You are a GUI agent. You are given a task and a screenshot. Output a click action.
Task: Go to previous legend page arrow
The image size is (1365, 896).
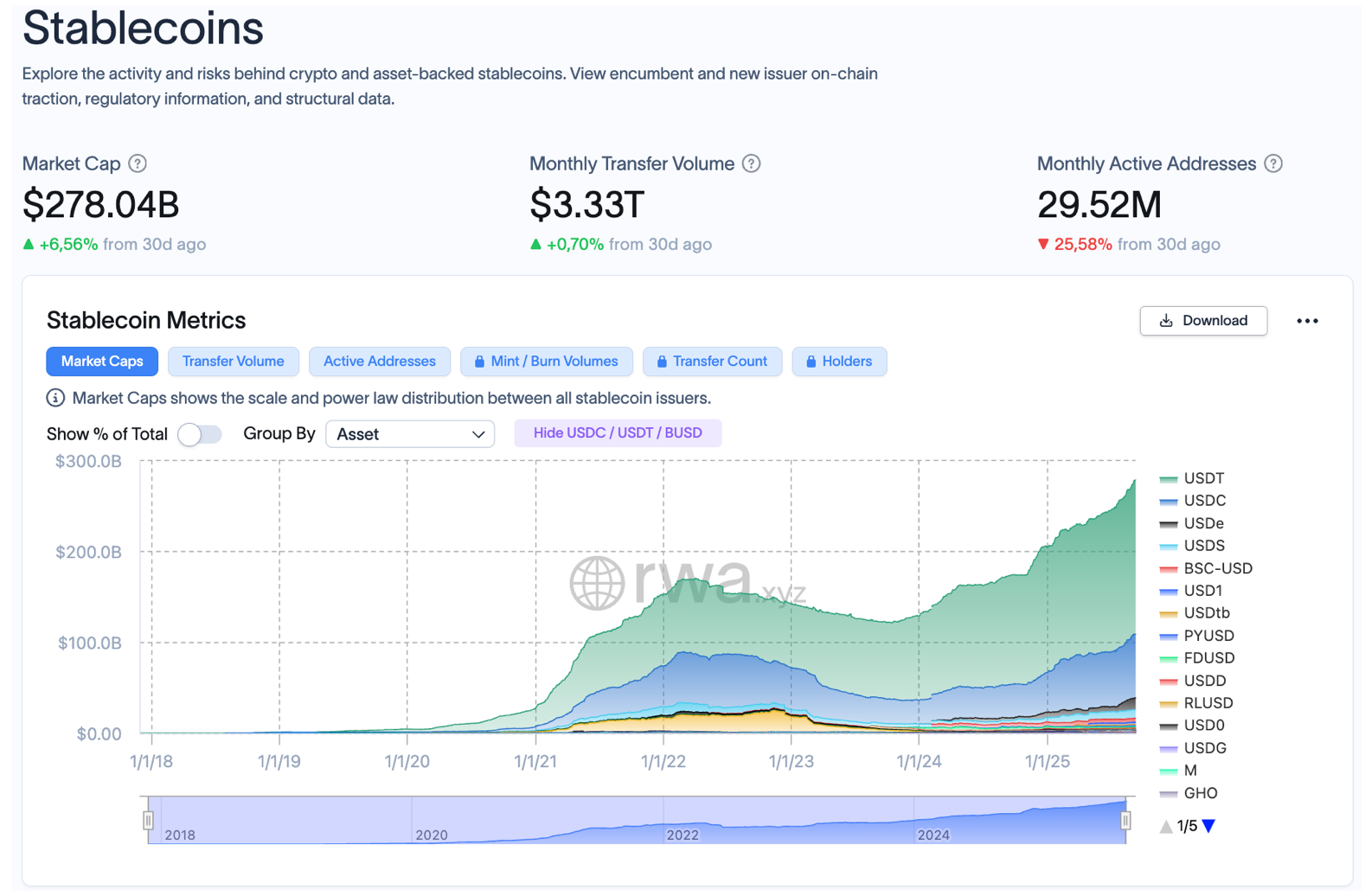1166,826
